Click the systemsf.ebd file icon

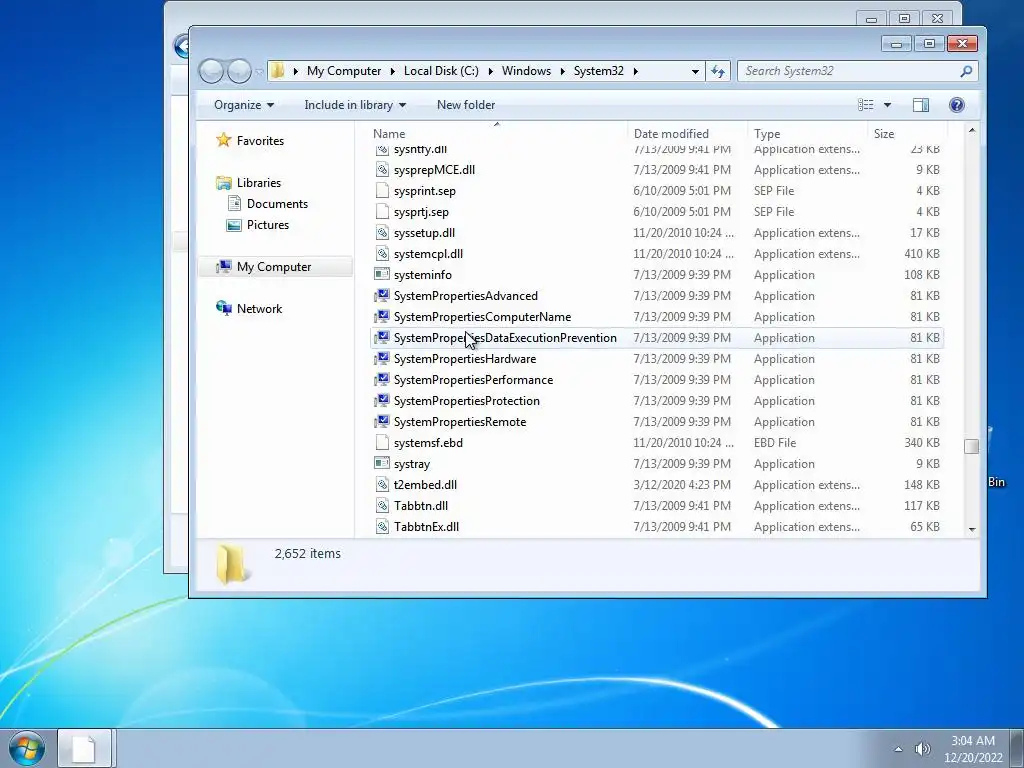tap(383, 442)
